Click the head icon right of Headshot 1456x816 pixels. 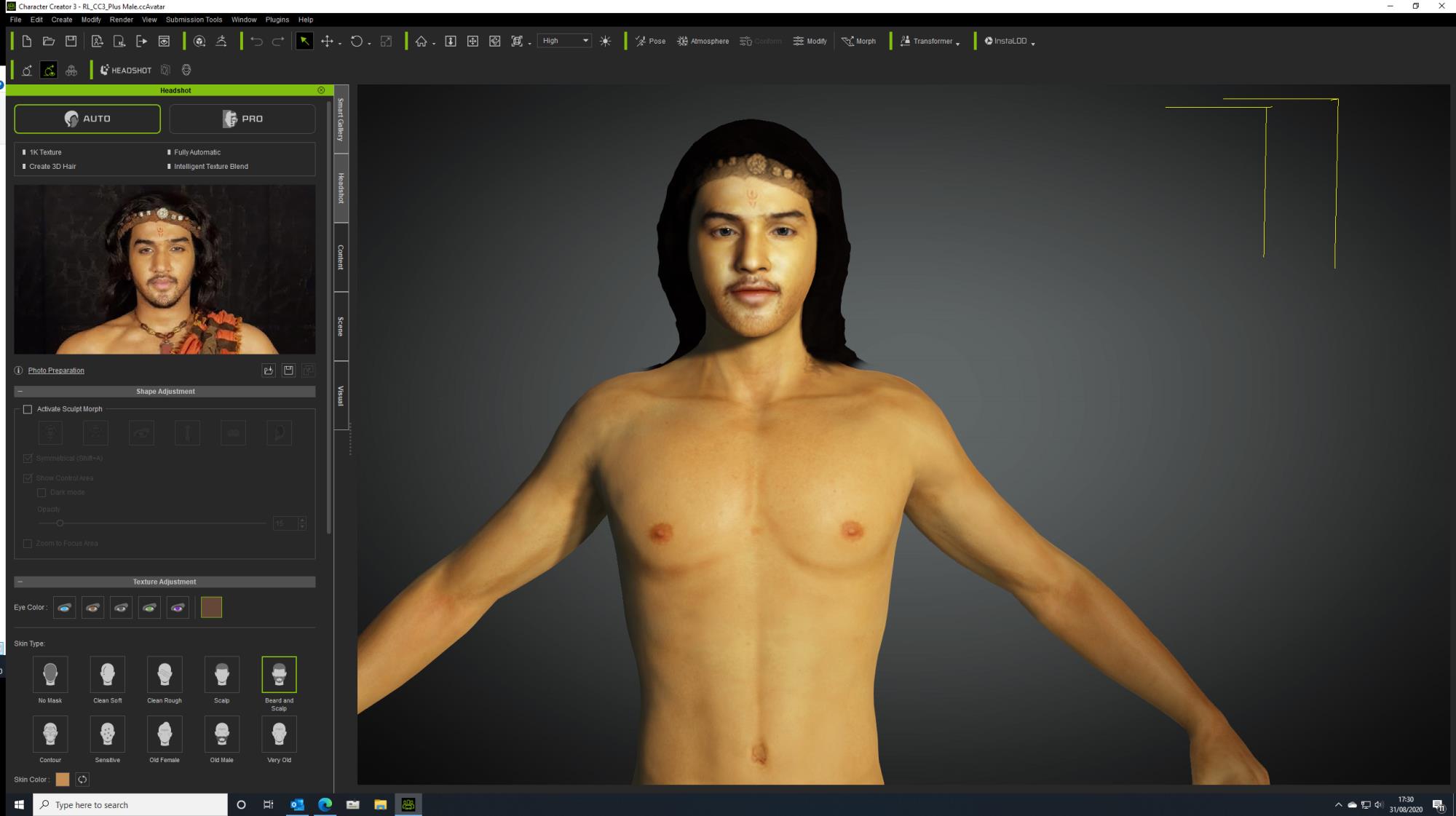coord(186,70)
